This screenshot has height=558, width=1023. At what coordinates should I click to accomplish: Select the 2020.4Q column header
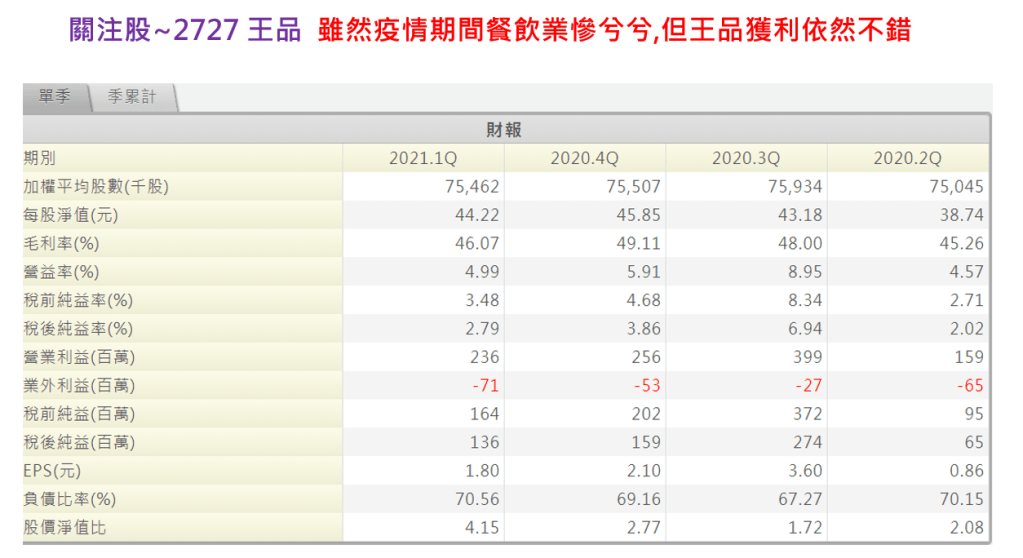585,158
